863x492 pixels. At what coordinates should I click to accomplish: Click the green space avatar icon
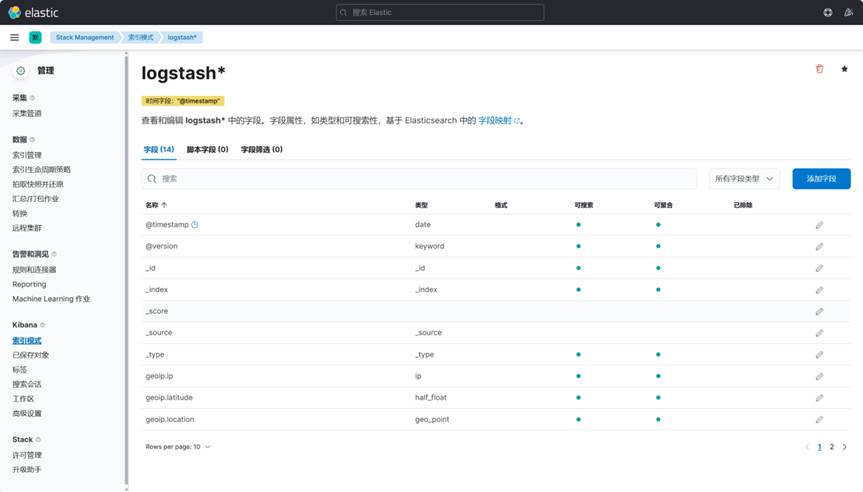[x=35, y=37]
